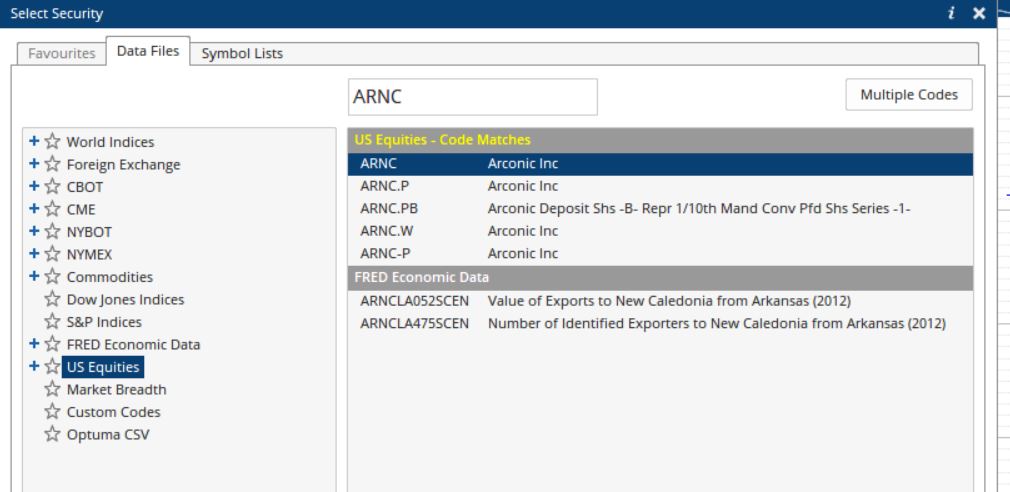Expand the NYMEX folder
This screenshot has width=1010, height=492.
coord(34,254)
